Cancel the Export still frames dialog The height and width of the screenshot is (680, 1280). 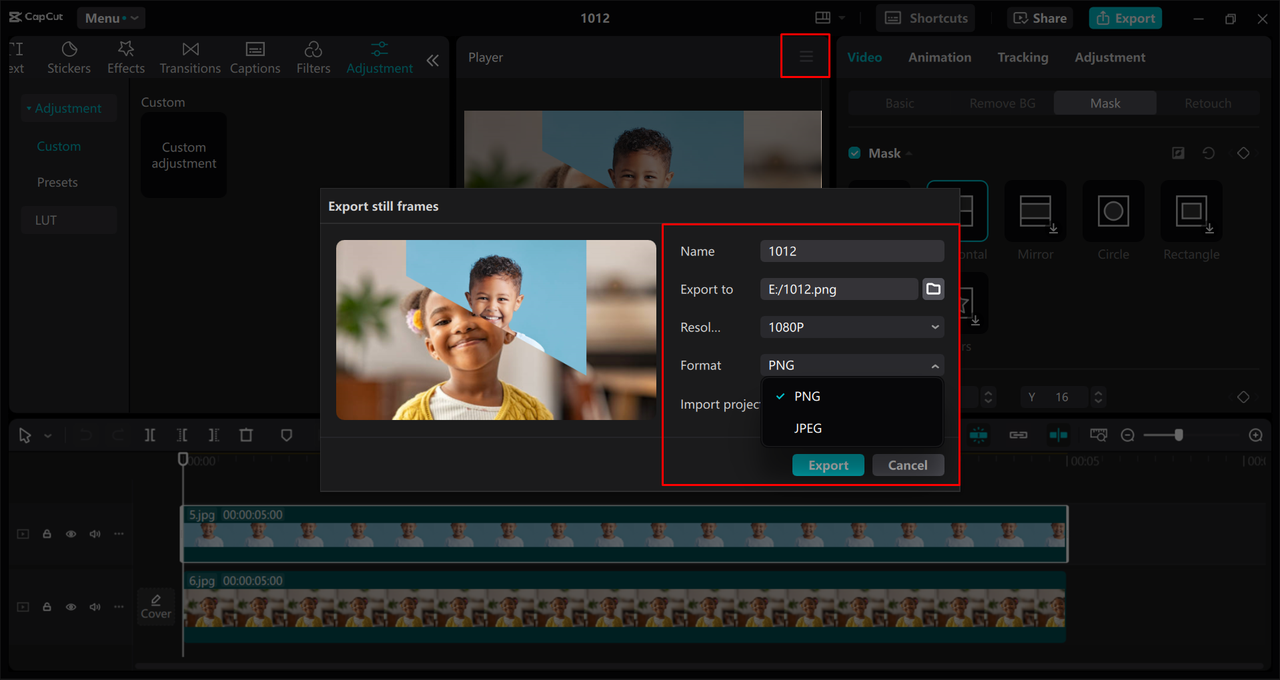[x=908, y=464]
